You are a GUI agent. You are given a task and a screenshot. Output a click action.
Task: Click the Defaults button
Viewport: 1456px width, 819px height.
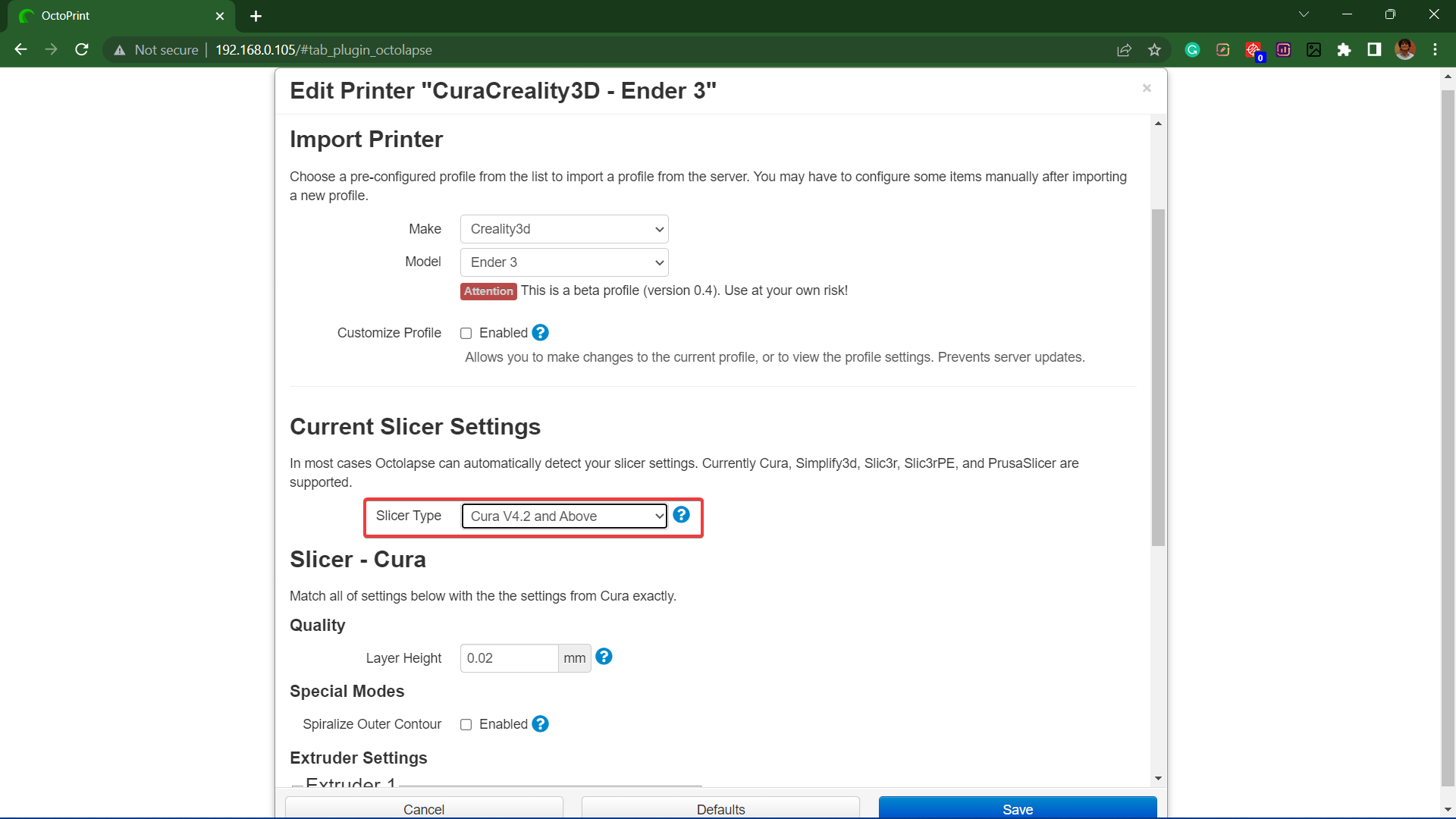[720, 808]
